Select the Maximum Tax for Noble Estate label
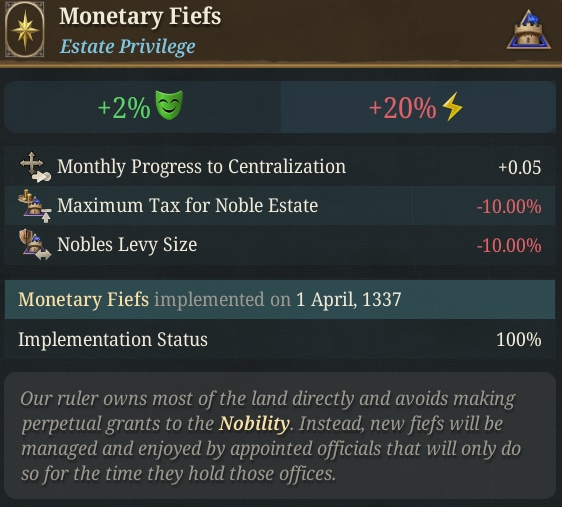The width and height of the screenshot is (562, 507). point(187,206)
